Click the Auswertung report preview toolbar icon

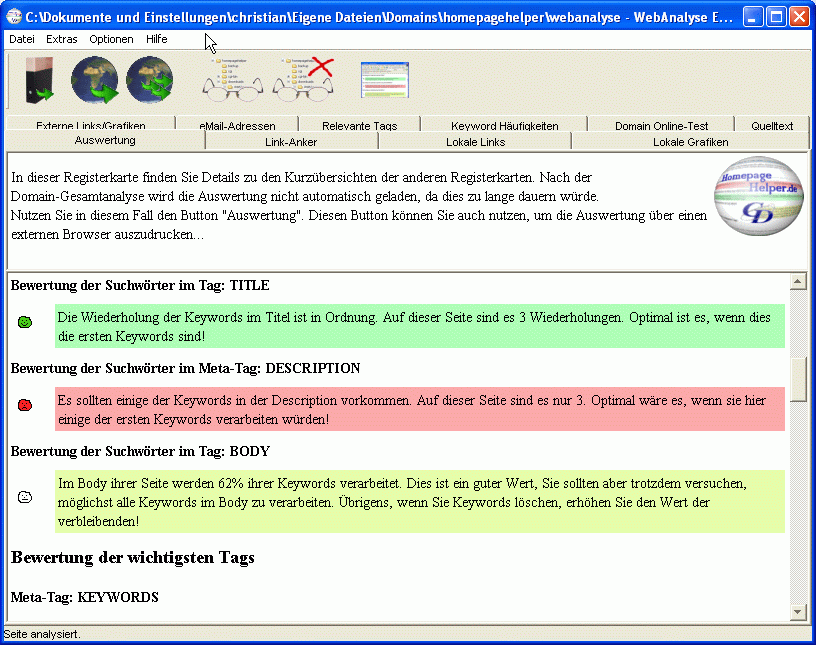[386, 80]
